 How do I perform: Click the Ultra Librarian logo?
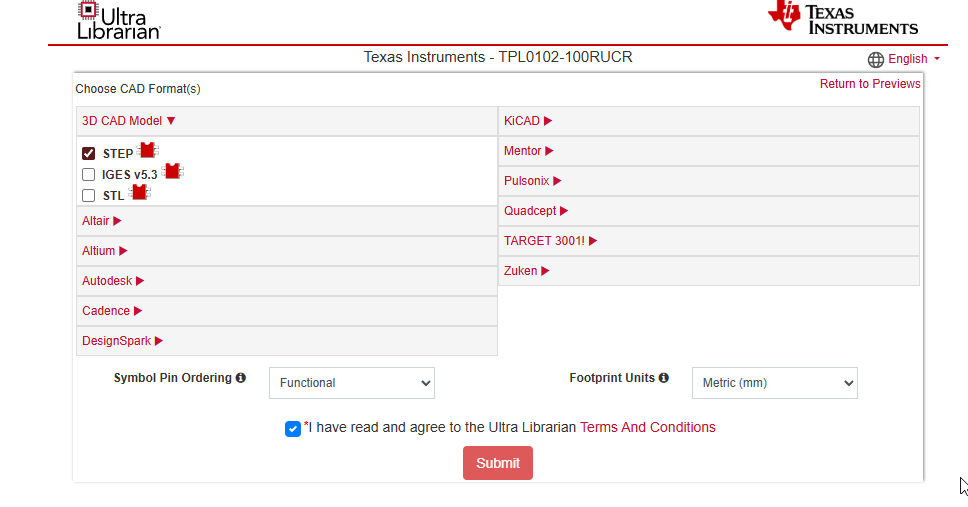pos(119,20)
